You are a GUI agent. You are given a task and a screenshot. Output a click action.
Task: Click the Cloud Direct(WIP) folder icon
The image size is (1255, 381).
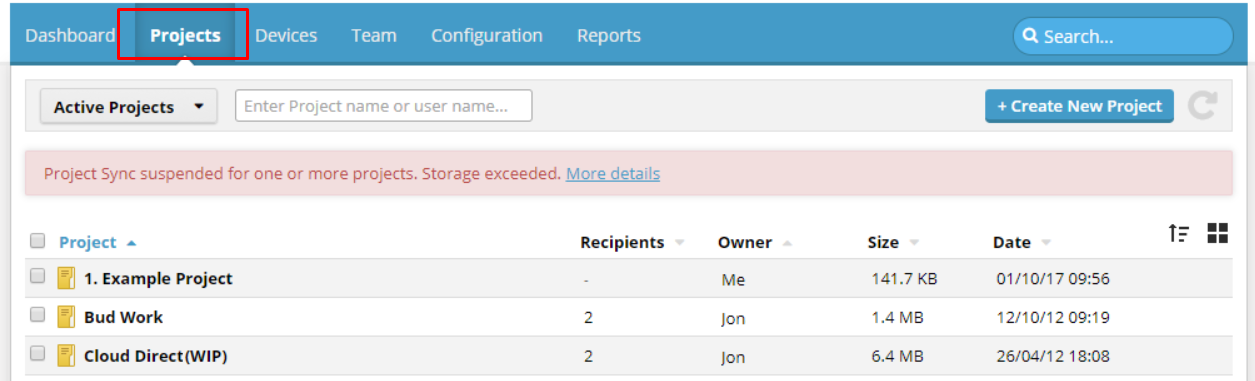click(x=66, y=355)
